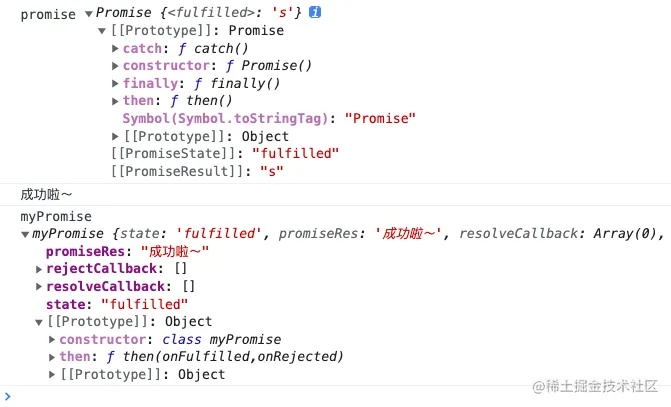The image size is (671, 407).
Task: Expand then(onFulfilled,onRejected) function entry
Action: (x=52, y=357)
